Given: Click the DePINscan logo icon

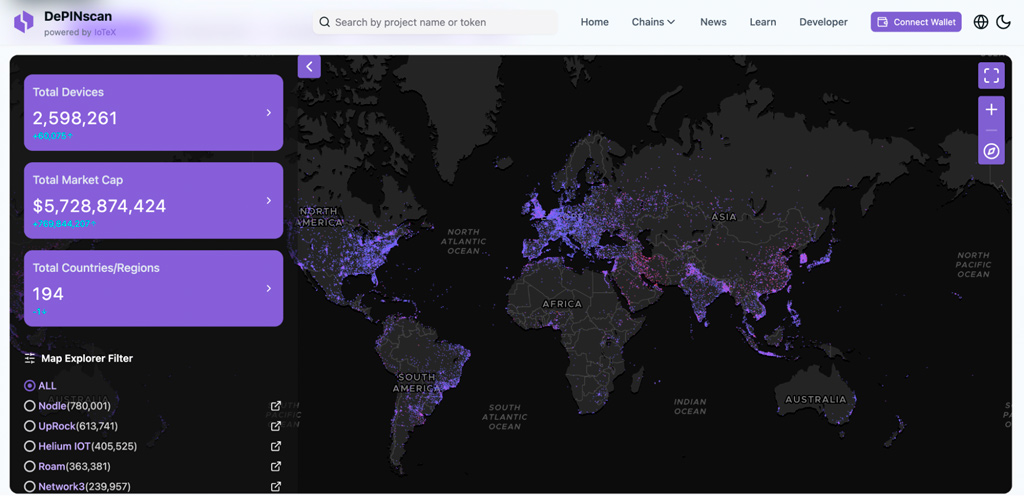Looking at the screenshot, I should click(x=24, y=22).
